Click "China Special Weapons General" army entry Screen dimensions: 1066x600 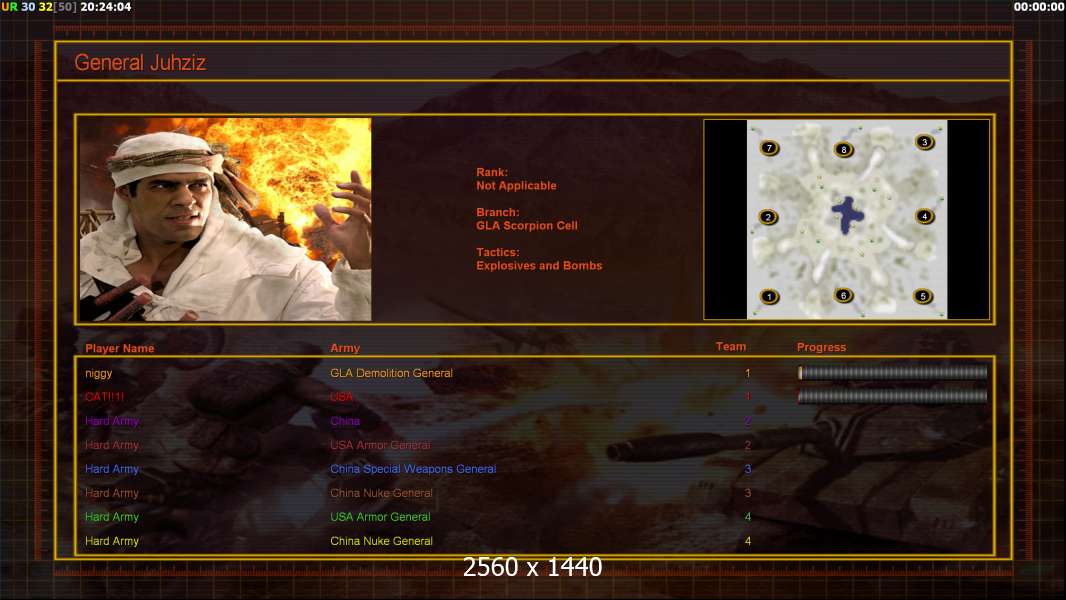coord(413,469)
